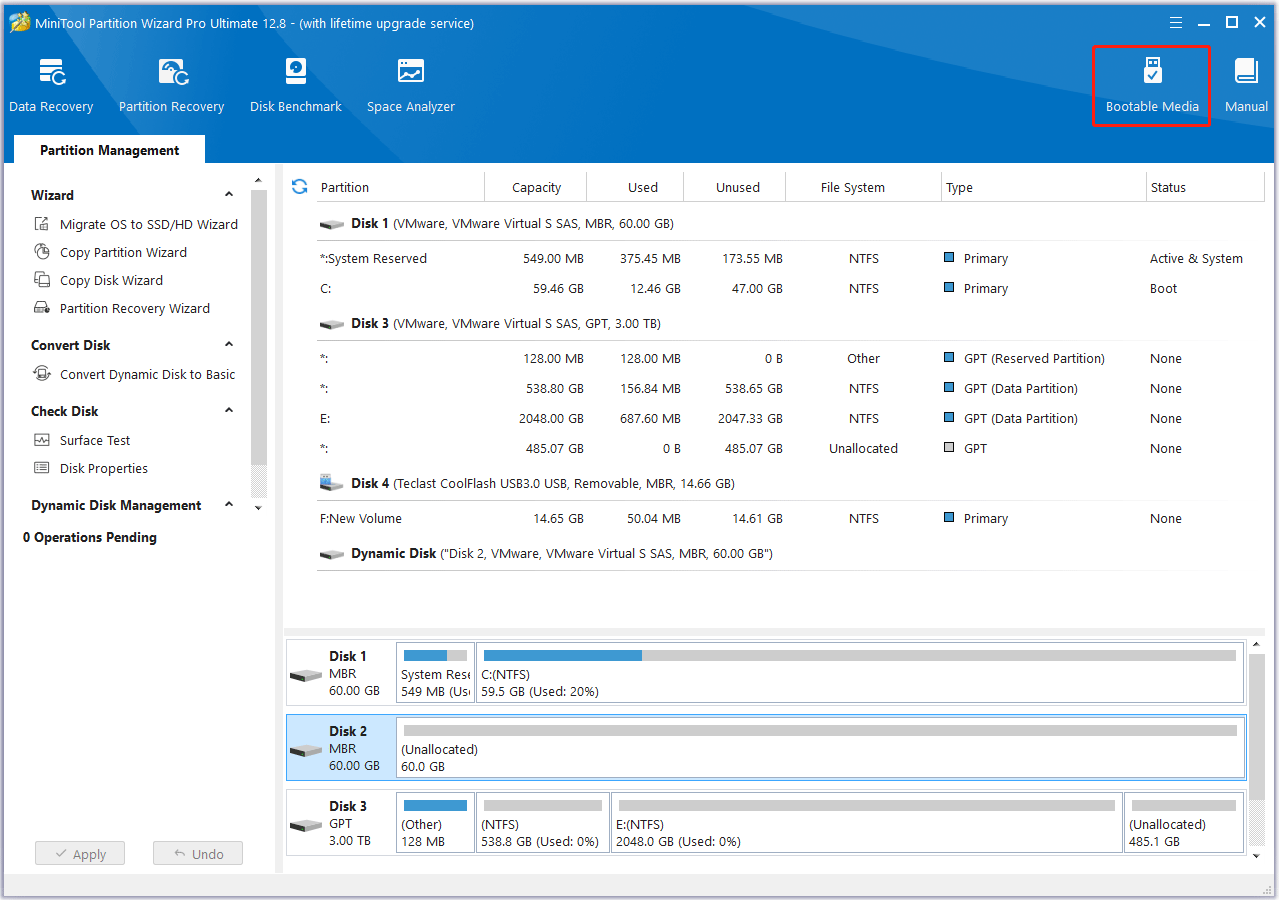The image size is (1279, 900).
Task: Click the Copy Disk Wizard icon
Action: (42, 280)
